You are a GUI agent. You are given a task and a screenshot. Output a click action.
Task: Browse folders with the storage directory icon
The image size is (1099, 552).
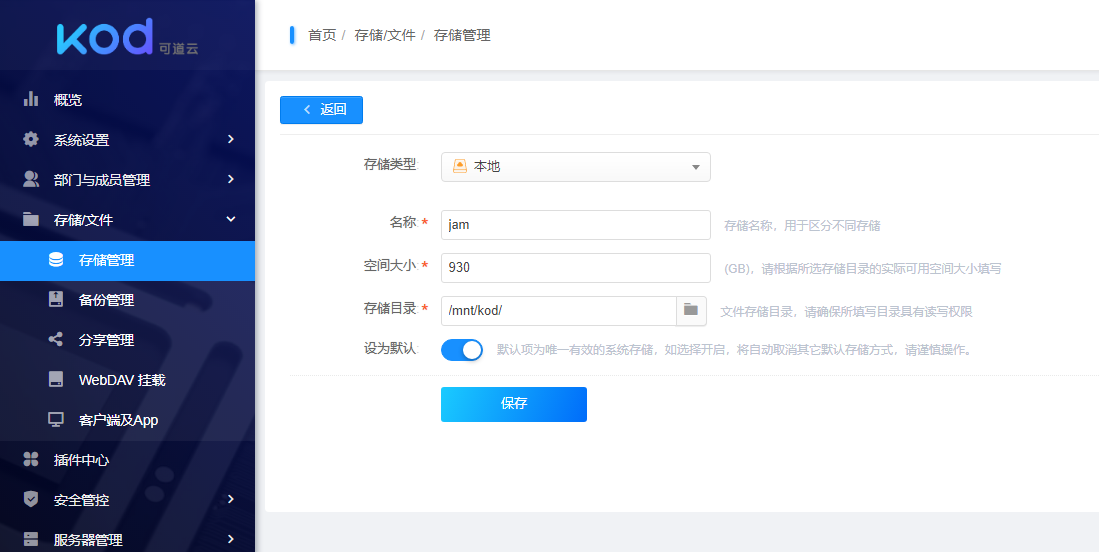tap(691, 311)
